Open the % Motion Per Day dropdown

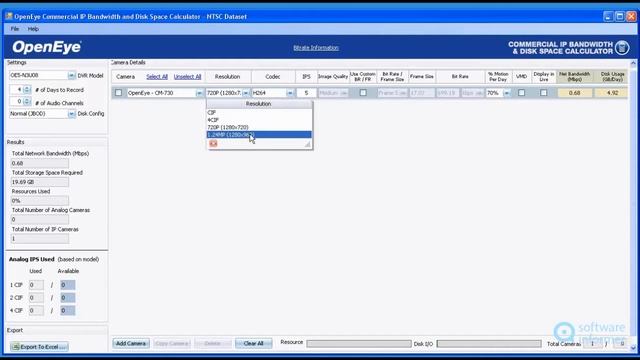507,93
